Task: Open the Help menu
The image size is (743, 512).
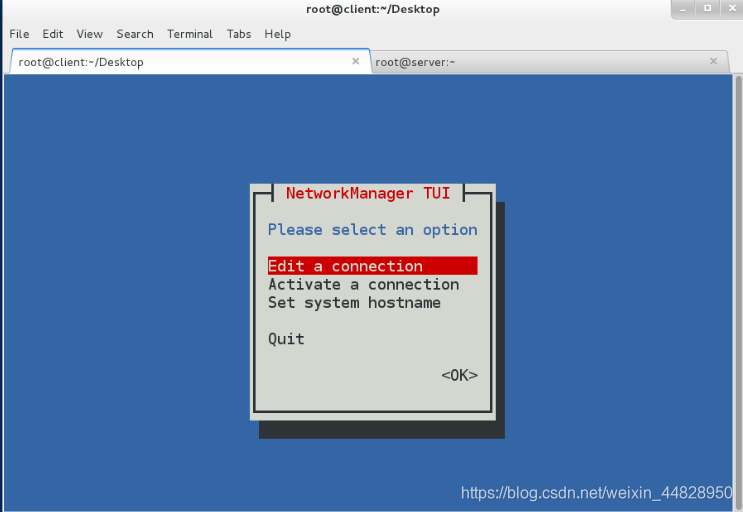Action: click(x=278, y=34)
